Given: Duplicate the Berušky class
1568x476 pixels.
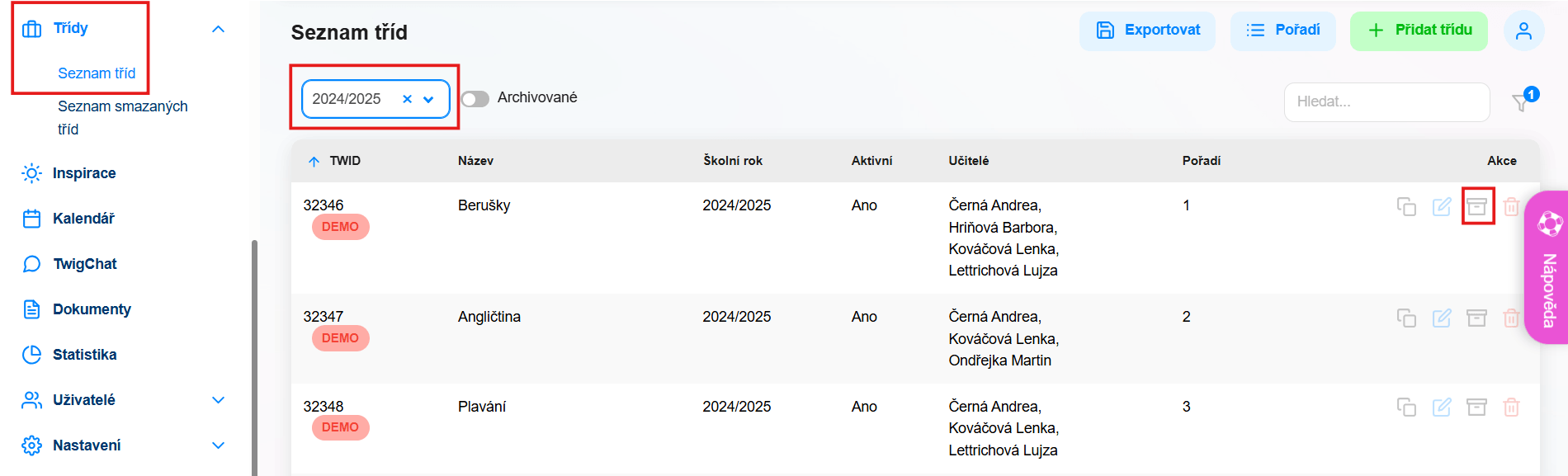Looking at the screenshot, I should click(x=1406, y=206).
